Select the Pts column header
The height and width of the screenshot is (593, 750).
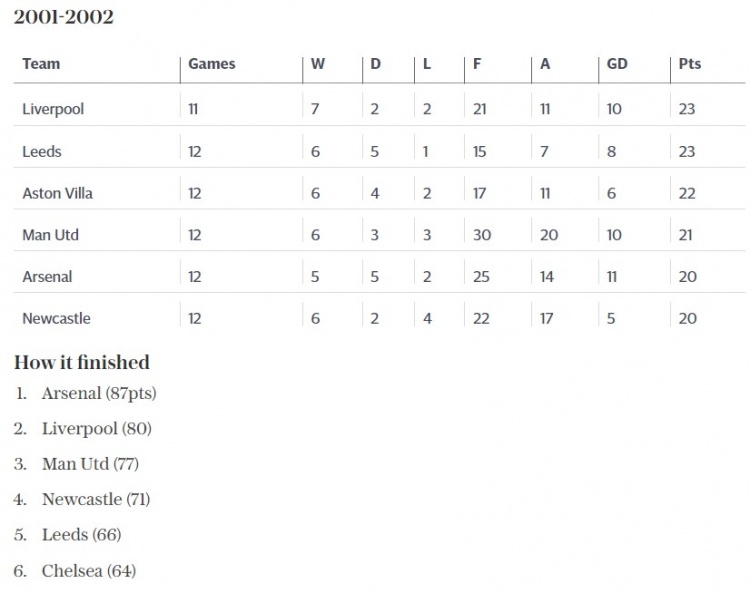click(x=689, y=64)
